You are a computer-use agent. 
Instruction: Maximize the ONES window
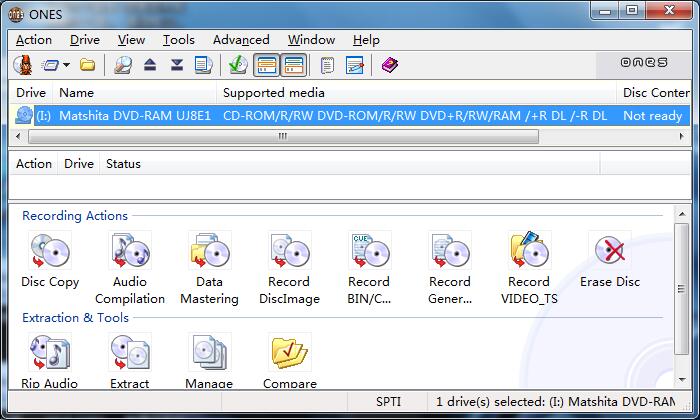pos(632,11)
